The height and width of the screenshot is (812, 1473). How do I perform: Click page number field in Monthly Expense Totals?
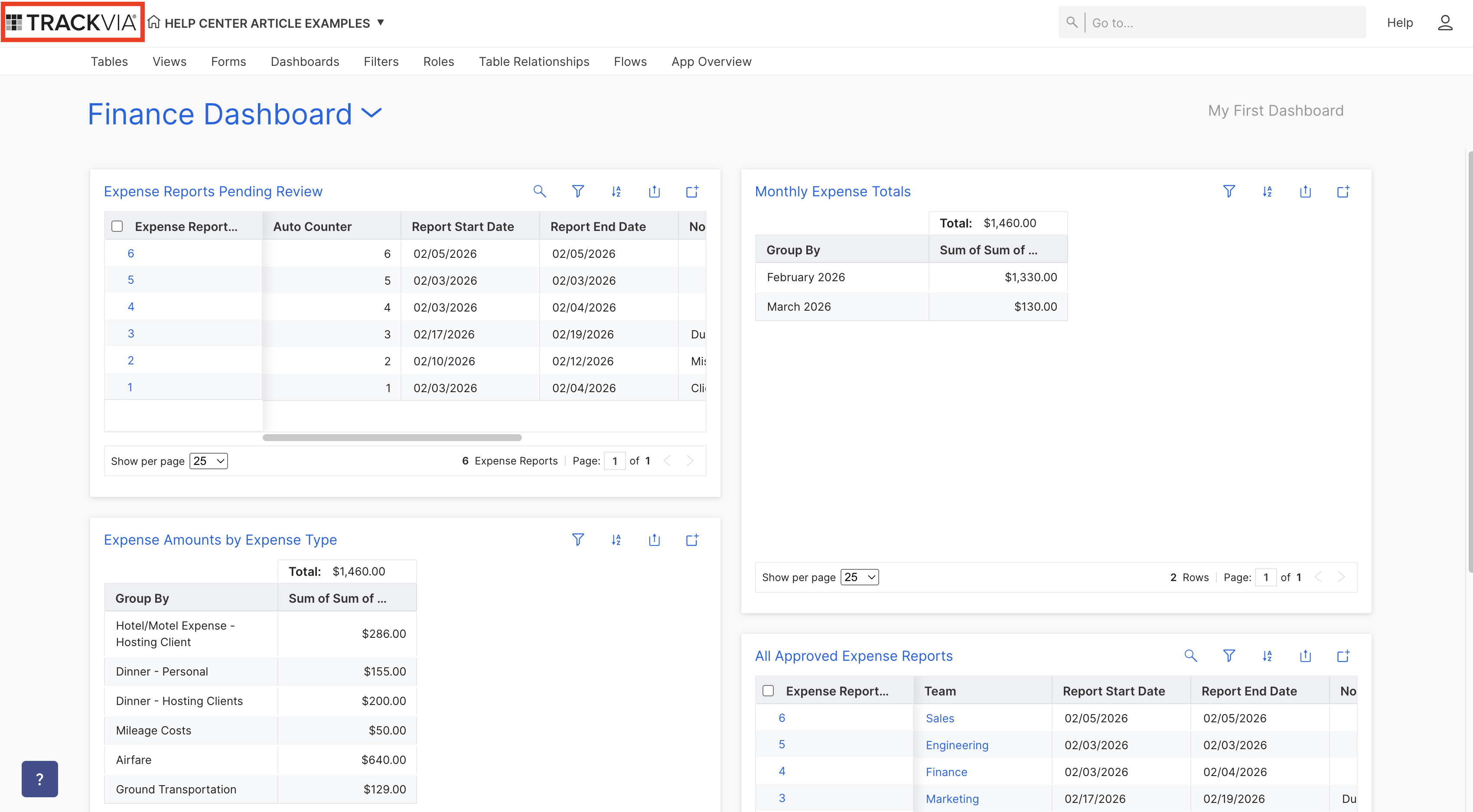(x=1265, y=577)
